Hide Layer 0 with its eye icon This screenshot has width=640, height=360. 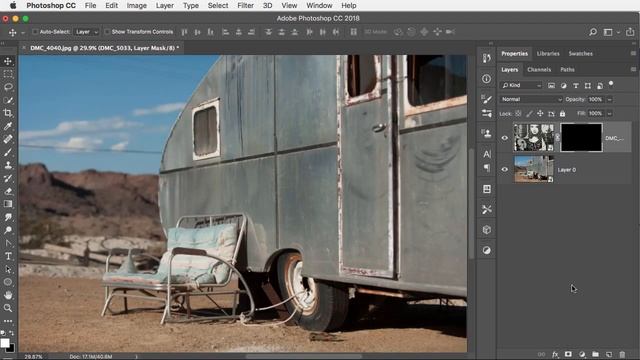[504, 169]
